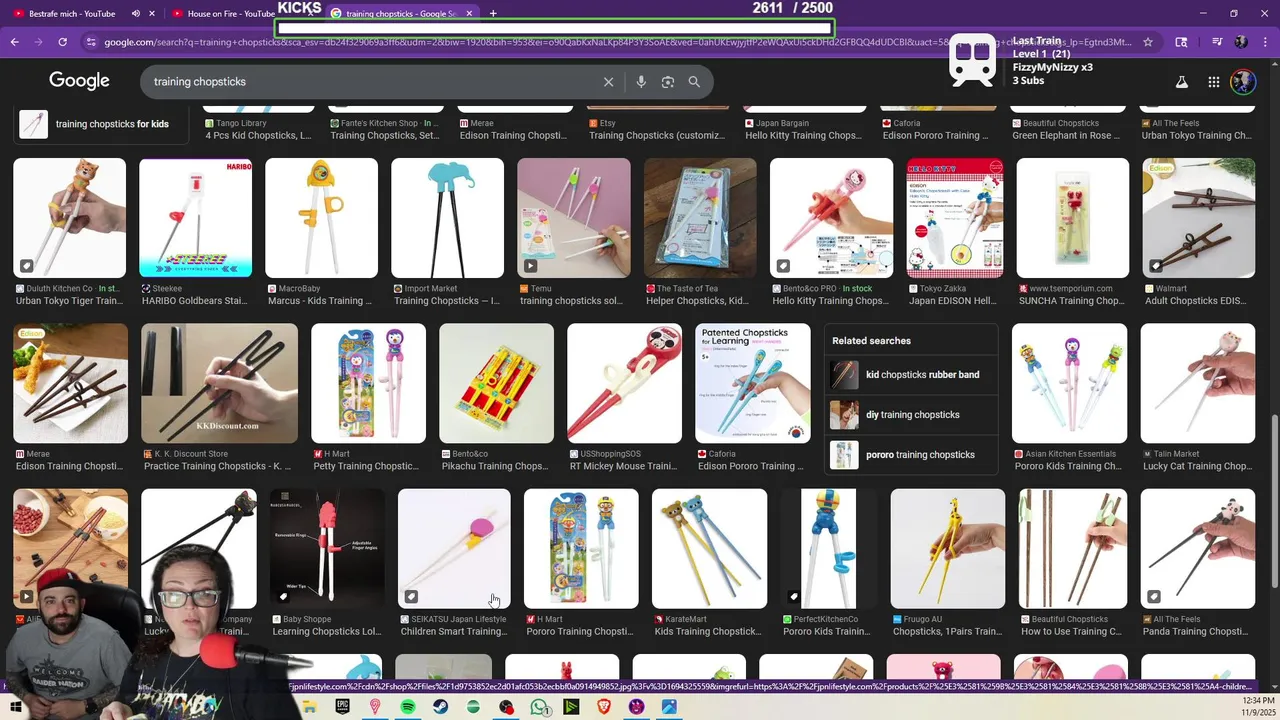Open related search pororo training chopsticks
The image size is (1280, 720).
pos(911,455)
